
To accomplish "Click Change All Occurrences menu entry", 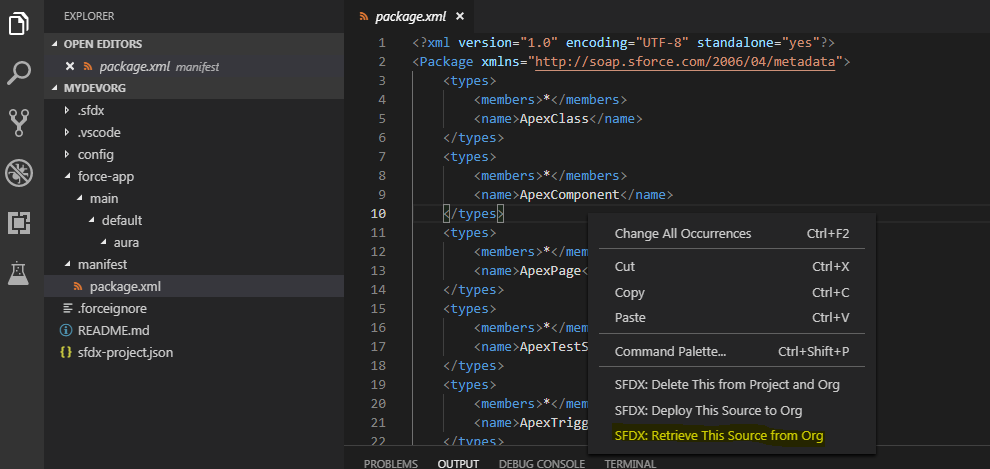I will 682,233.
